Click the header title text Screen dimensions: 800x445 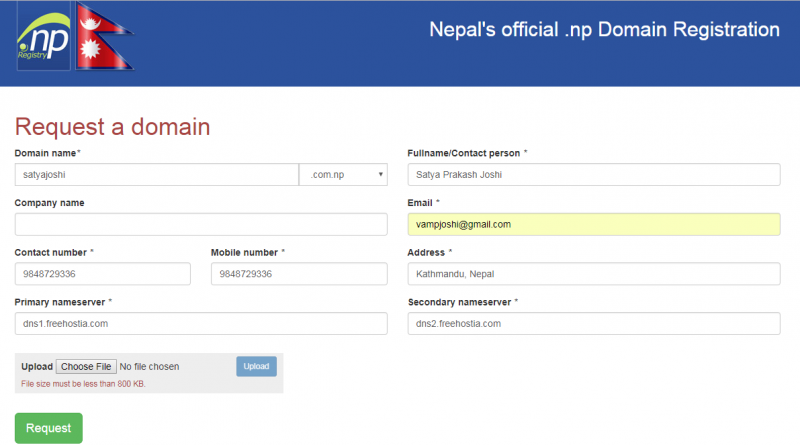(x=604, y=30)
